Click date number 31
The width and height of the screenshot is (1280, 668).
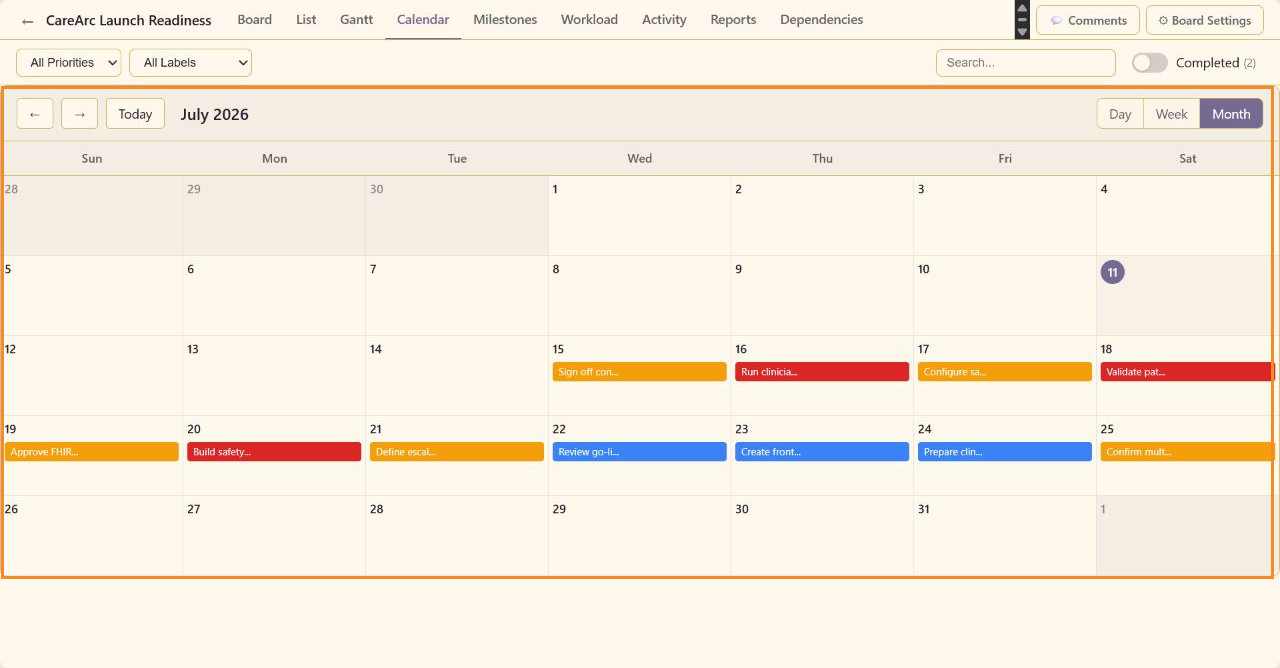click(x=923, y=509)
